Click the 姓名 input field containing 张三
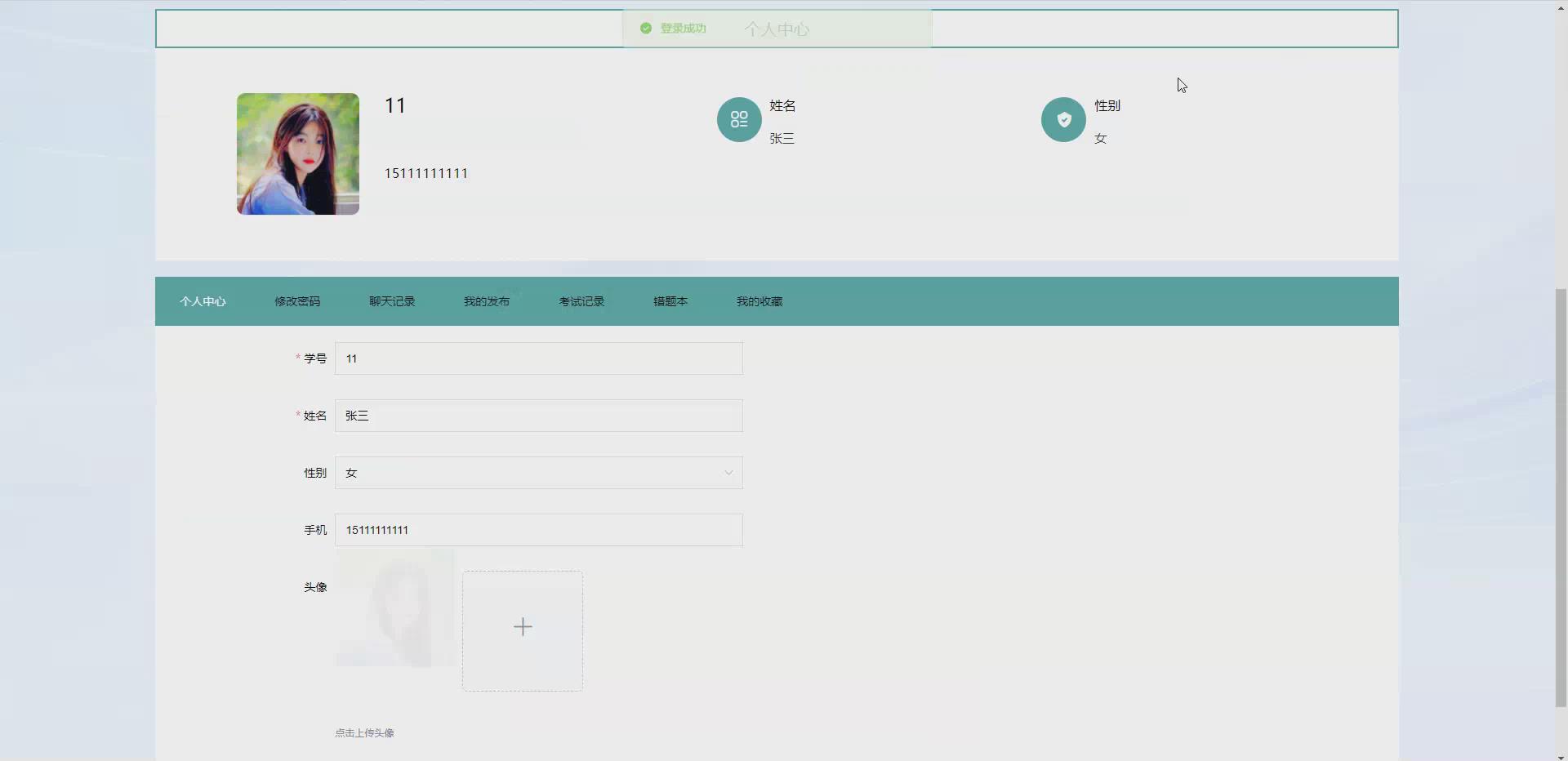This screenshot has height=761, width=1568. pyautogui.click(x=539, y=416)
